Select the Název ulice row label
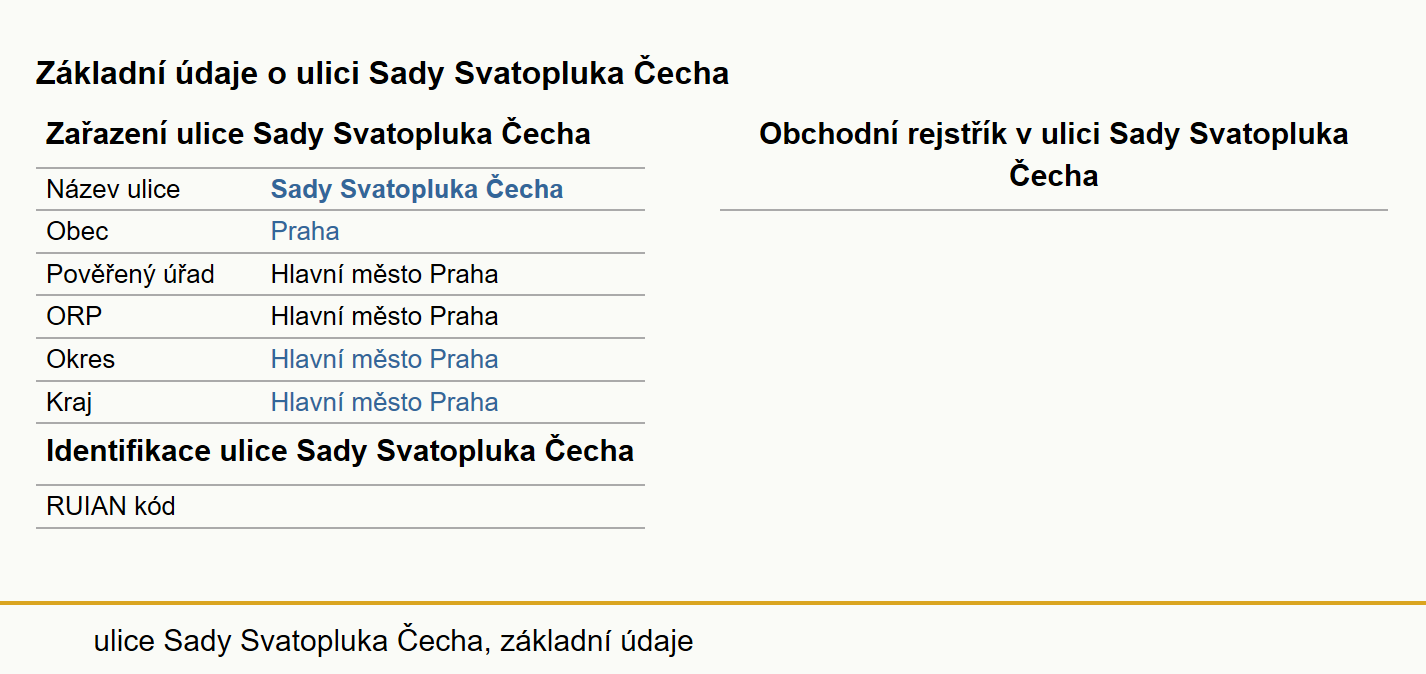The height and width of the screenshot is (674, 1426). (113, 189)
